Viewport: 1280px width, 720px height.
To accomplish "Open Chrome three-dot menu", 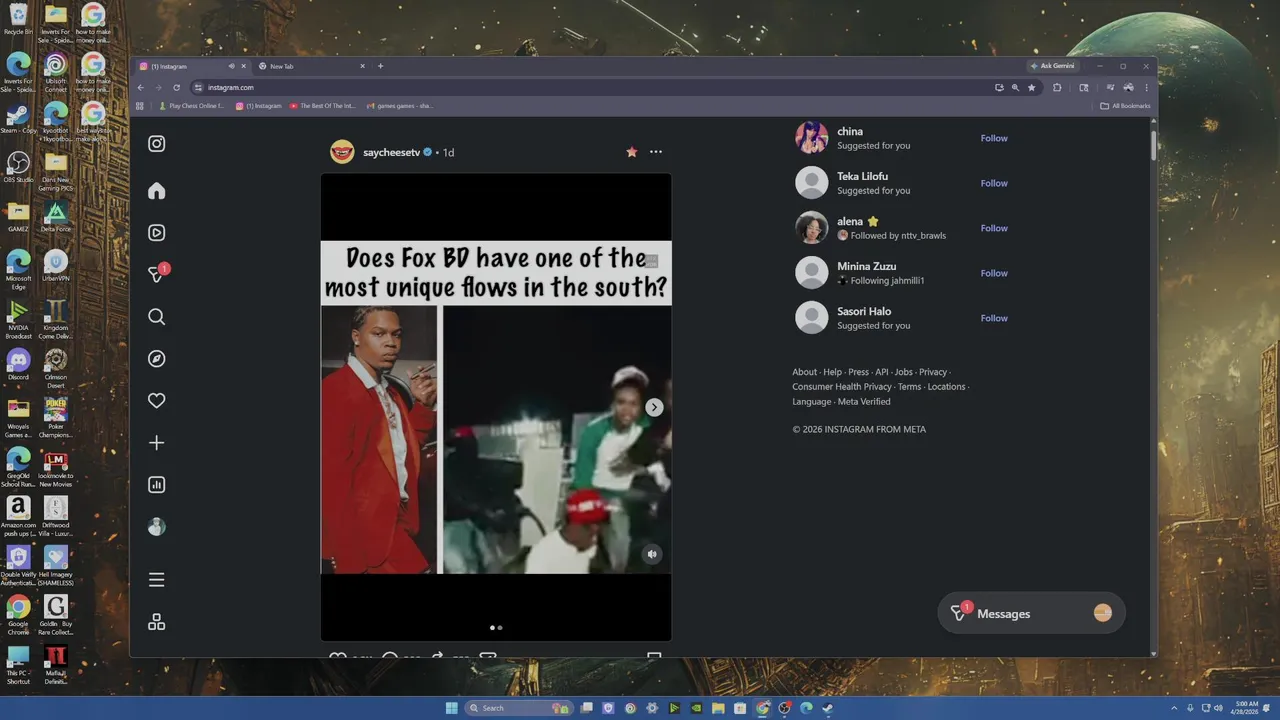I will [x=1146, y=87].
